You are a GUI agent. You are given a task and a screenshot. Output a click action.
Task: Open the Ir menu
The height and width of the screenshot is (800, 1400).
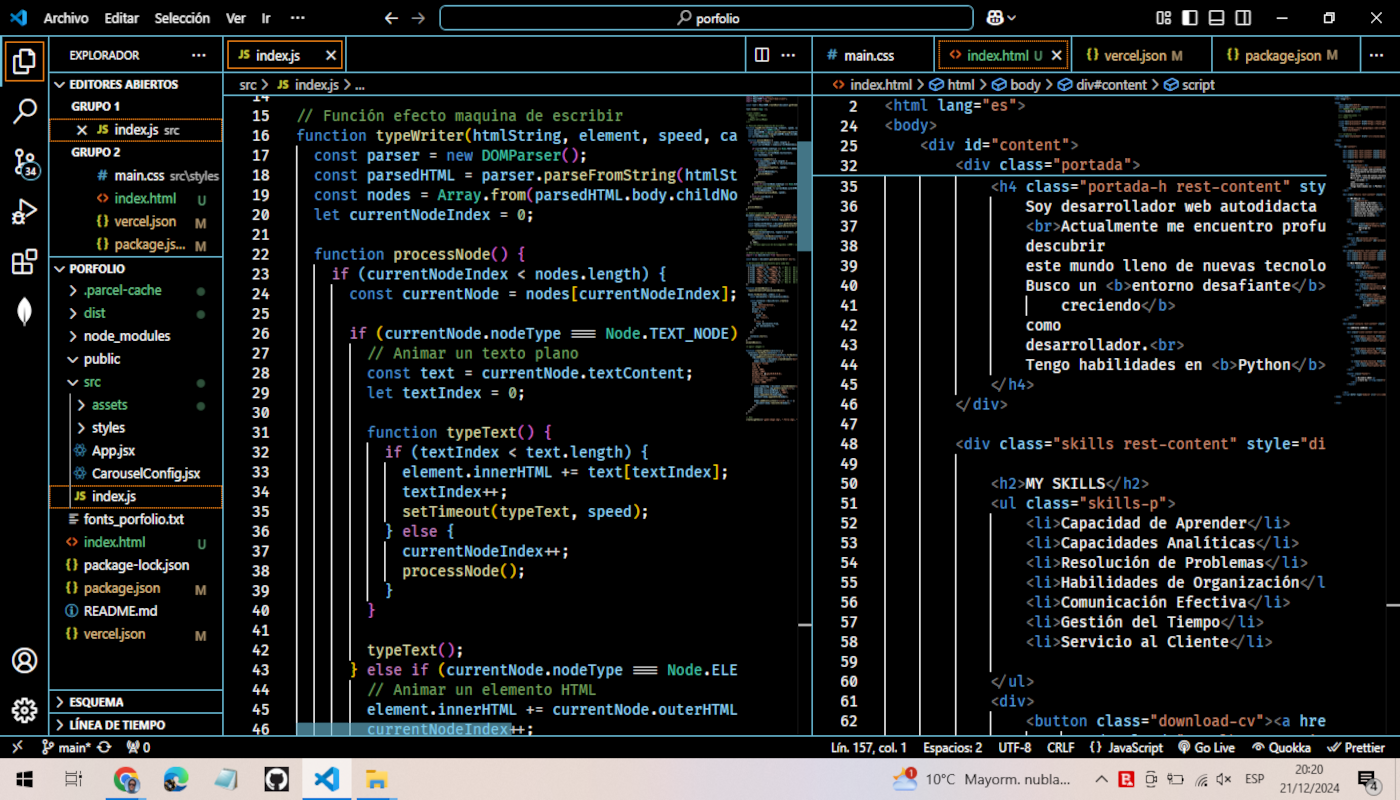(266, 18)
